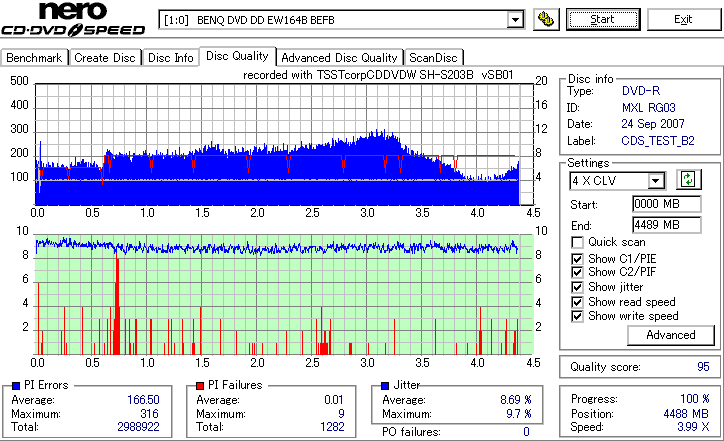
Task: Click PI Errors total 2988922
Action: pos(138,427)
